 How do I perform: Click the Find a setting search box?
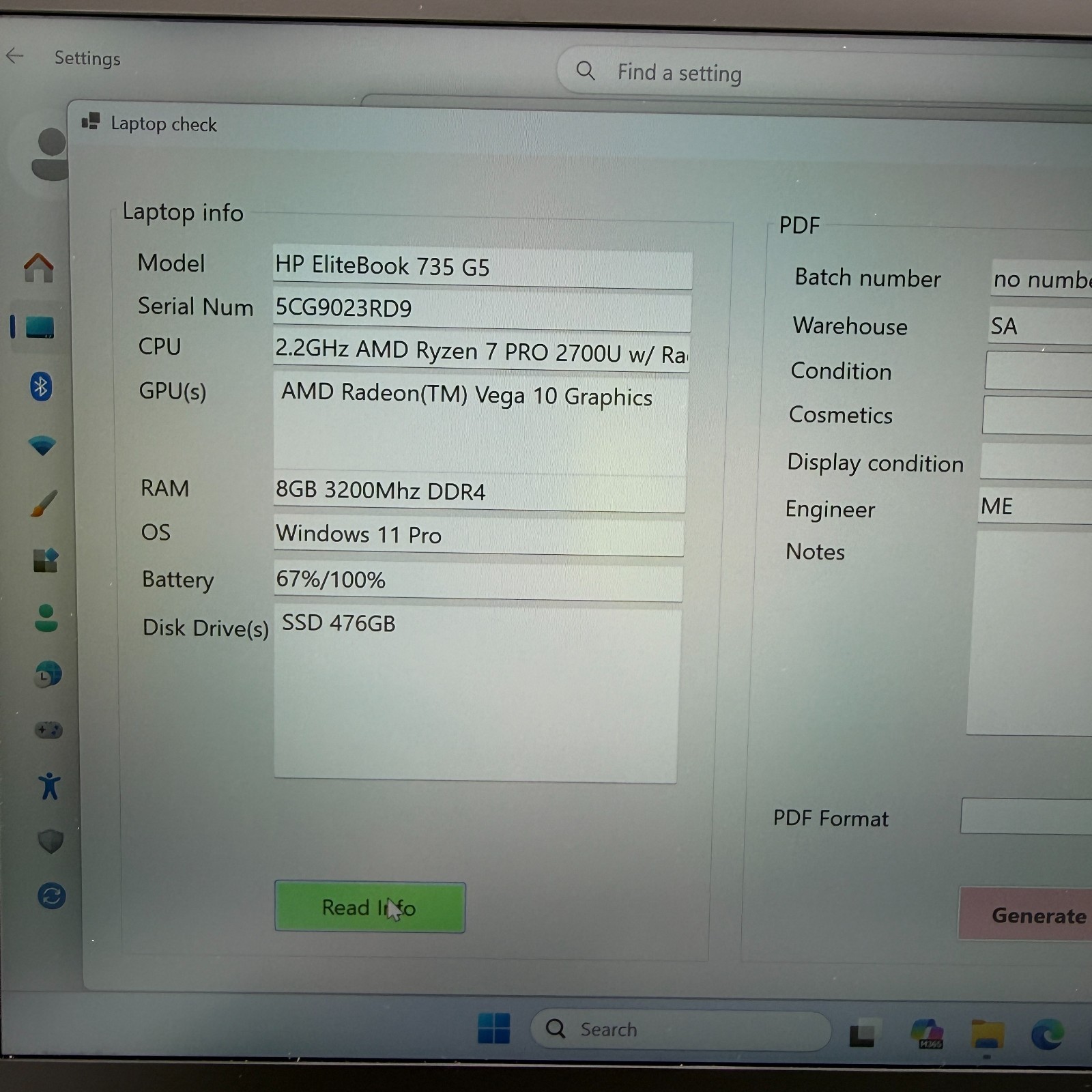tap(824, 72)
